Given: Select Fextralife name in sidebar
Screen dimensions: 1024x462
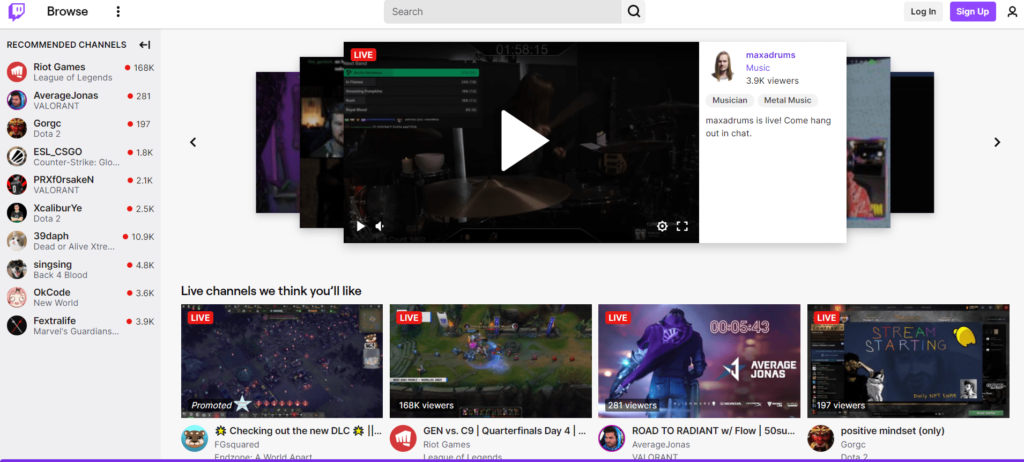Looking at the screenshot, I should [x=55, y=321].
